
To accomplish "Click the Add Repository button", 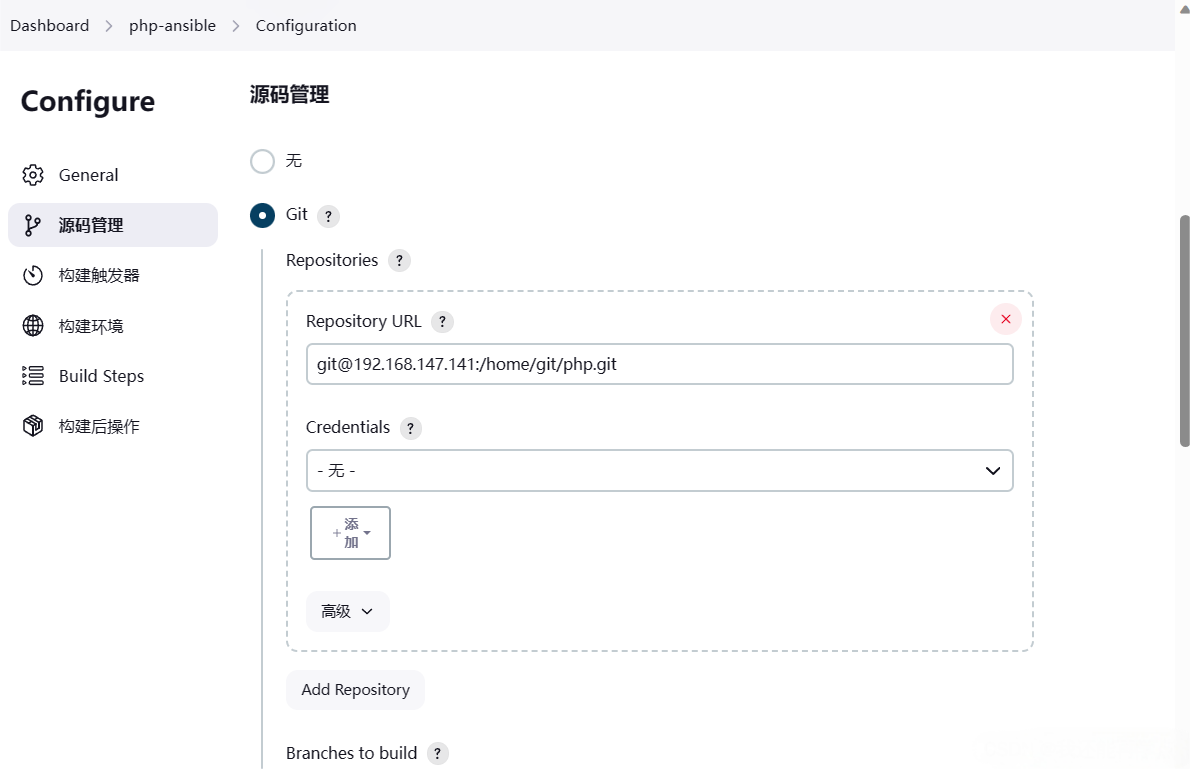I will pos(355,689).
